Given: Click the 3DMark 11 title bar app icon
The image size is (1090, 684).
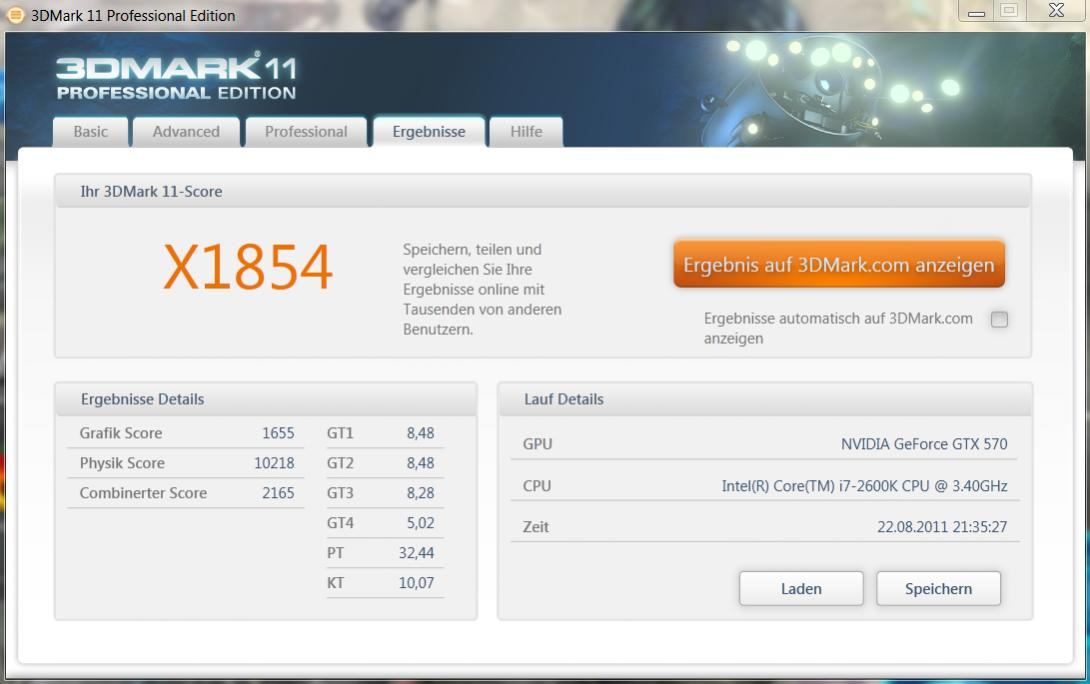Looking at the screenshot, I should pos(15,15).
